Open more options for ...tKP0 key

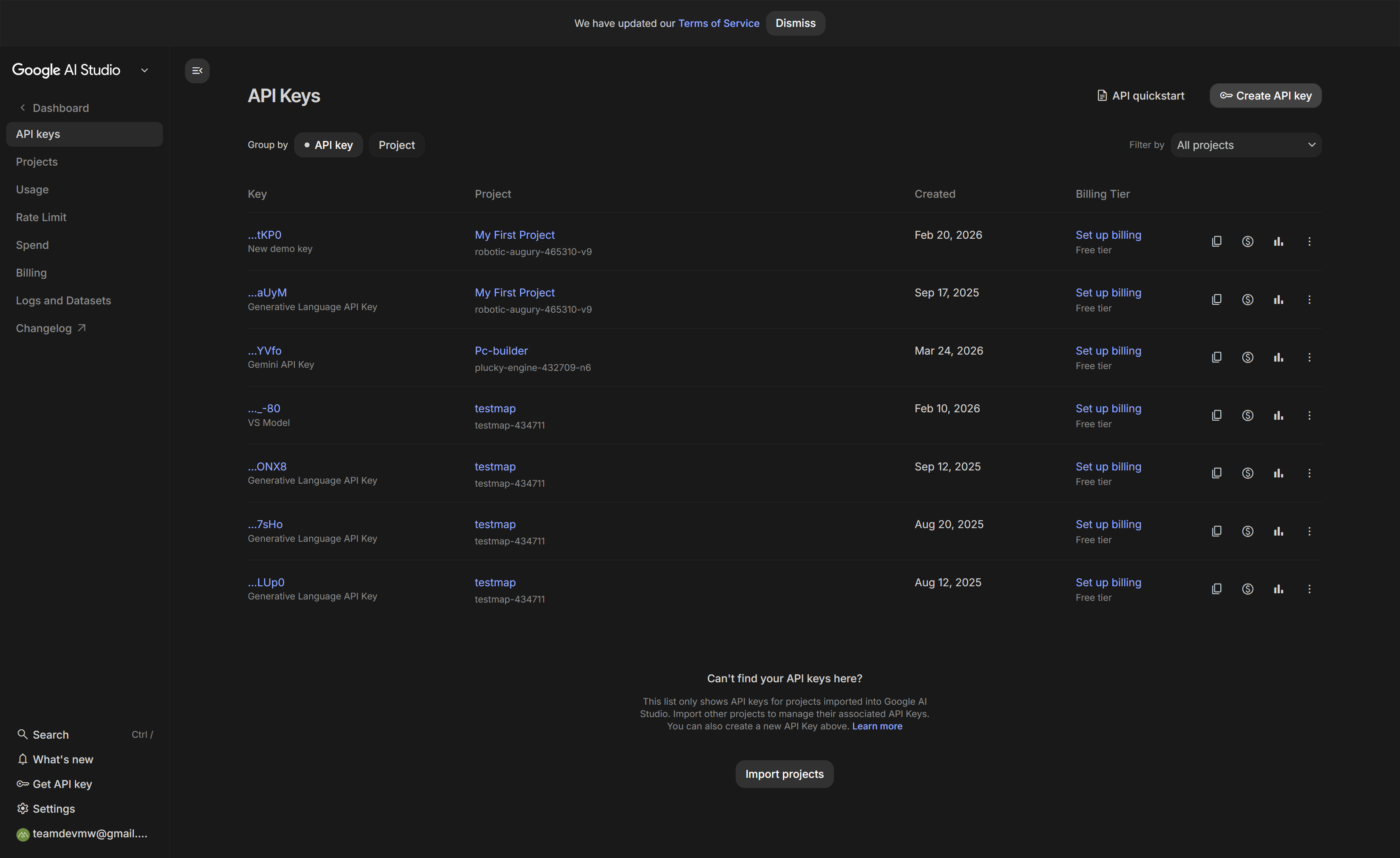click(1309, 241)
